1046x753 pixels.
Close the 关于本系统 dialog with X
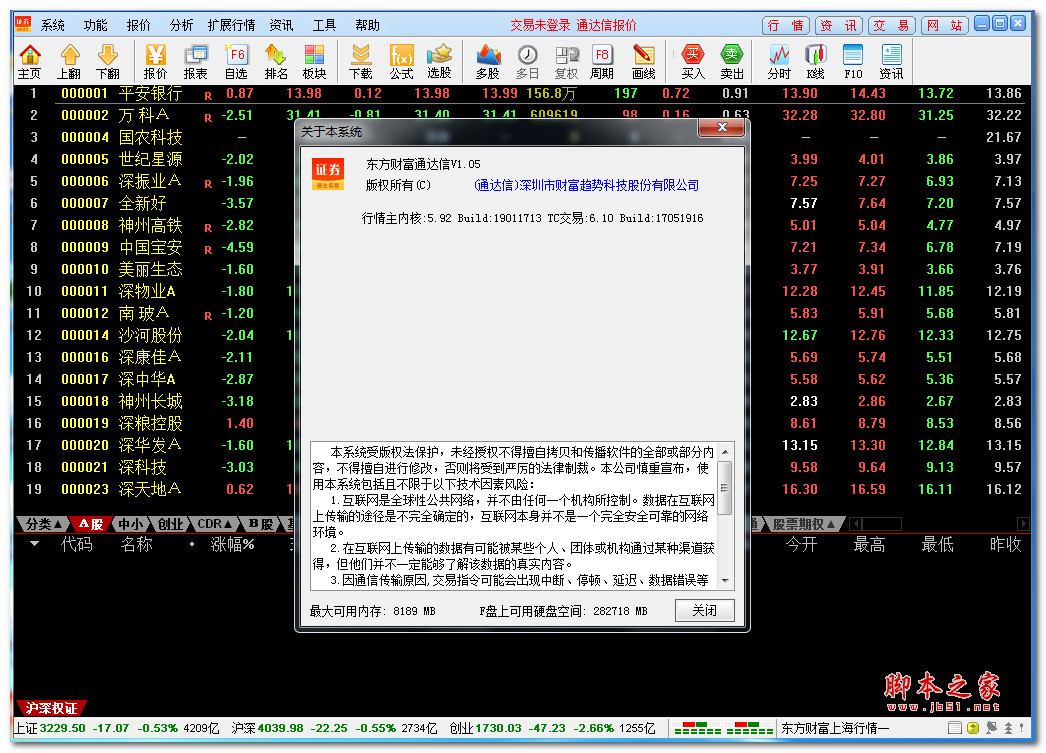(x=721, y=127)
